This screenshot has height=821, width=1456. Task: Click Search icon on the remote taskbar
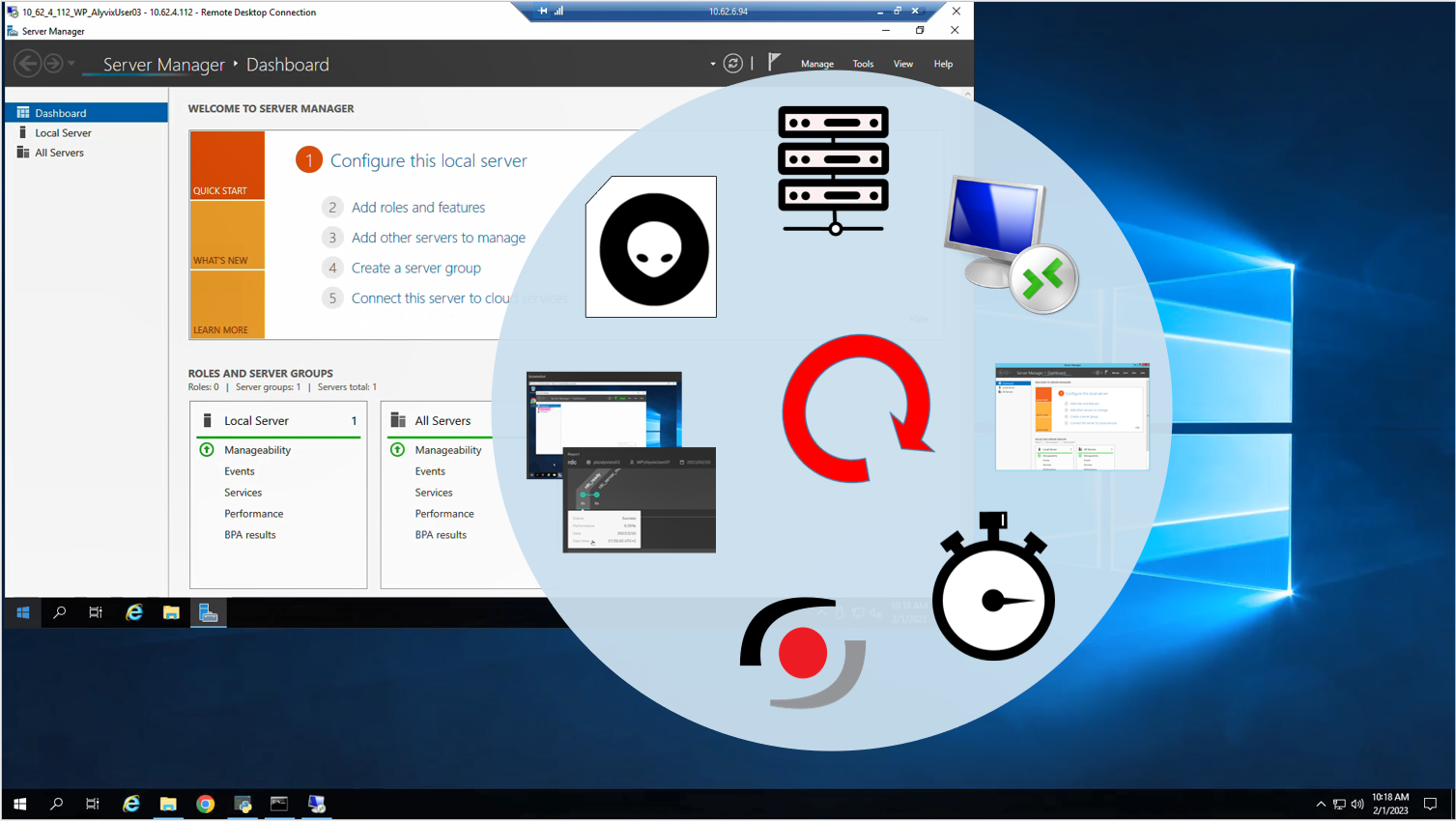[59, 612]
